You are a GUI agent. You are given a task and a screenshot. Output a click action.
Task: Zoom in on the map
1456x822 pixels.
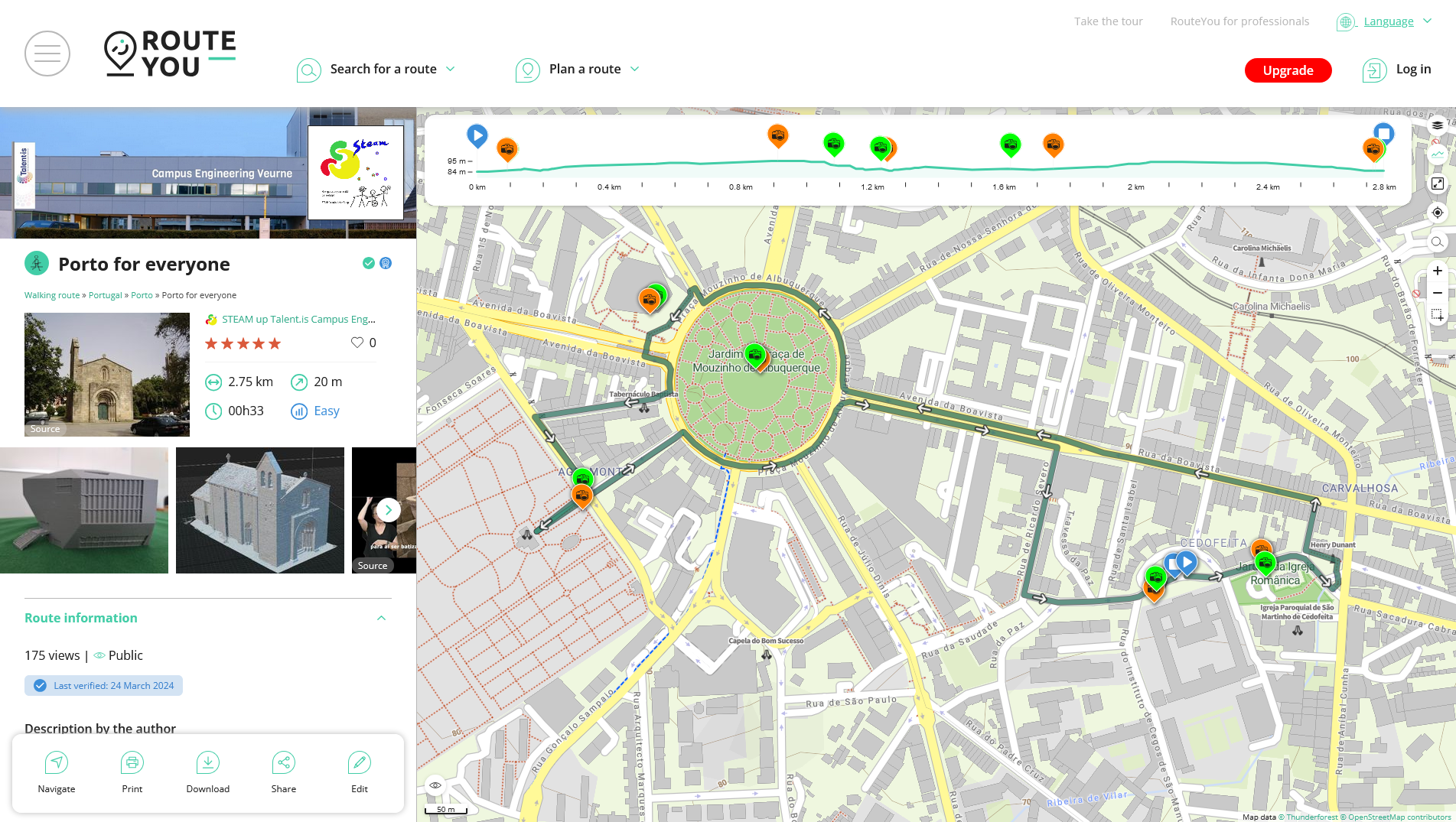click(1438, 271)
